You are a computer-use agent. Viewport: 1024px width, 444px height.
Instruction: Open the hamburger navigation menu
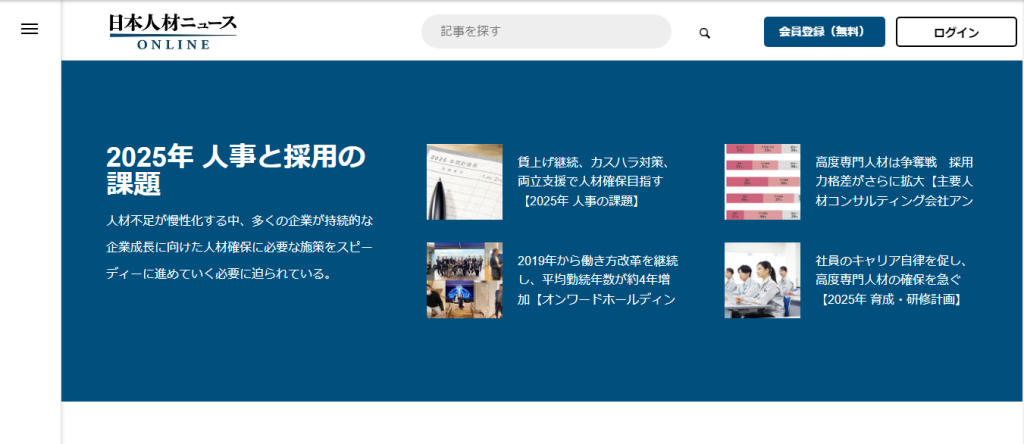coord(30,30)
